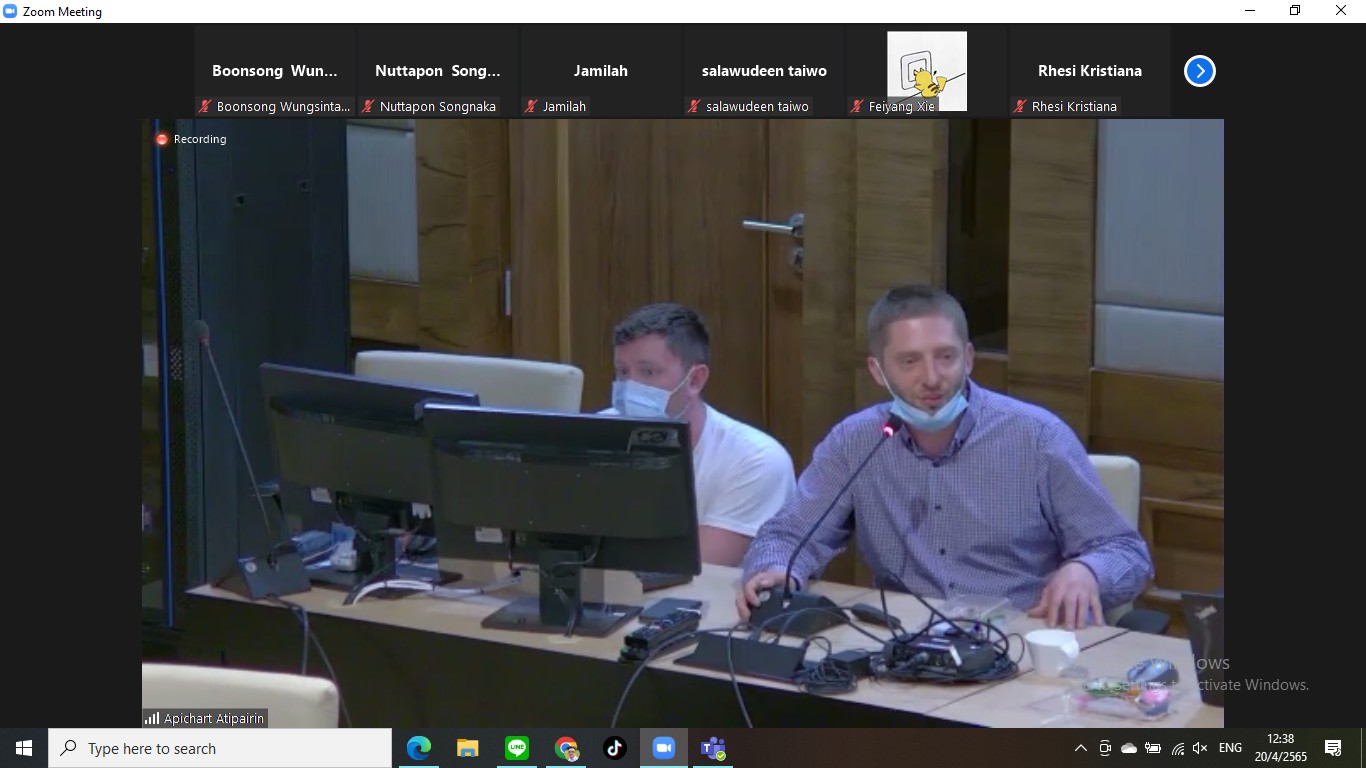The width and height of the screenshot is (1366, 768).
Task: Open File Explorer from the taskbar
Action: (x=468, y=748)
